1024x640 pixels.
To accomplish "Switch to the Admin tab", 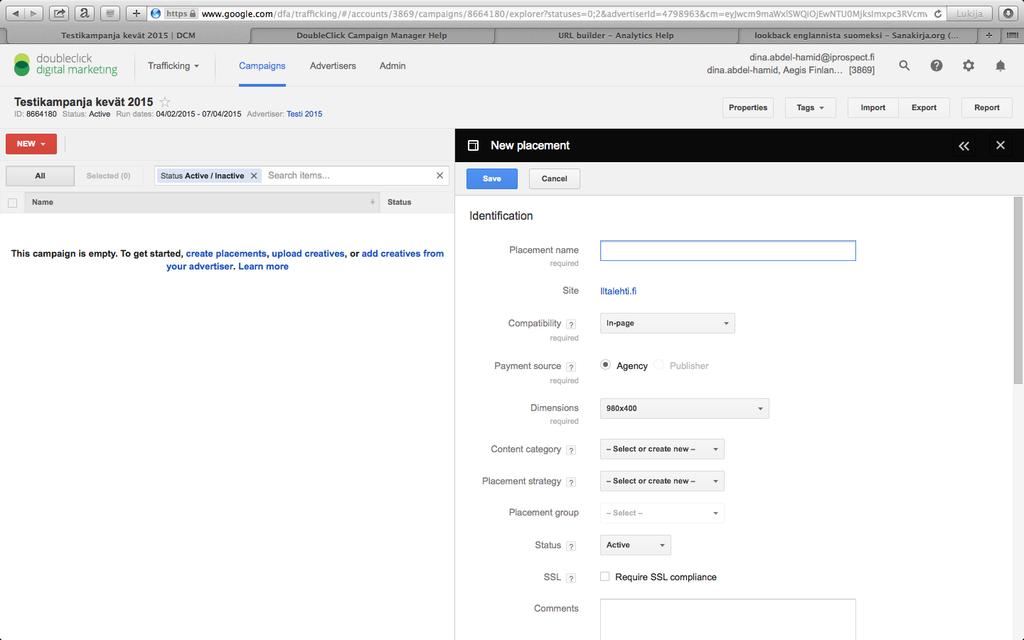I will point(392,65).
